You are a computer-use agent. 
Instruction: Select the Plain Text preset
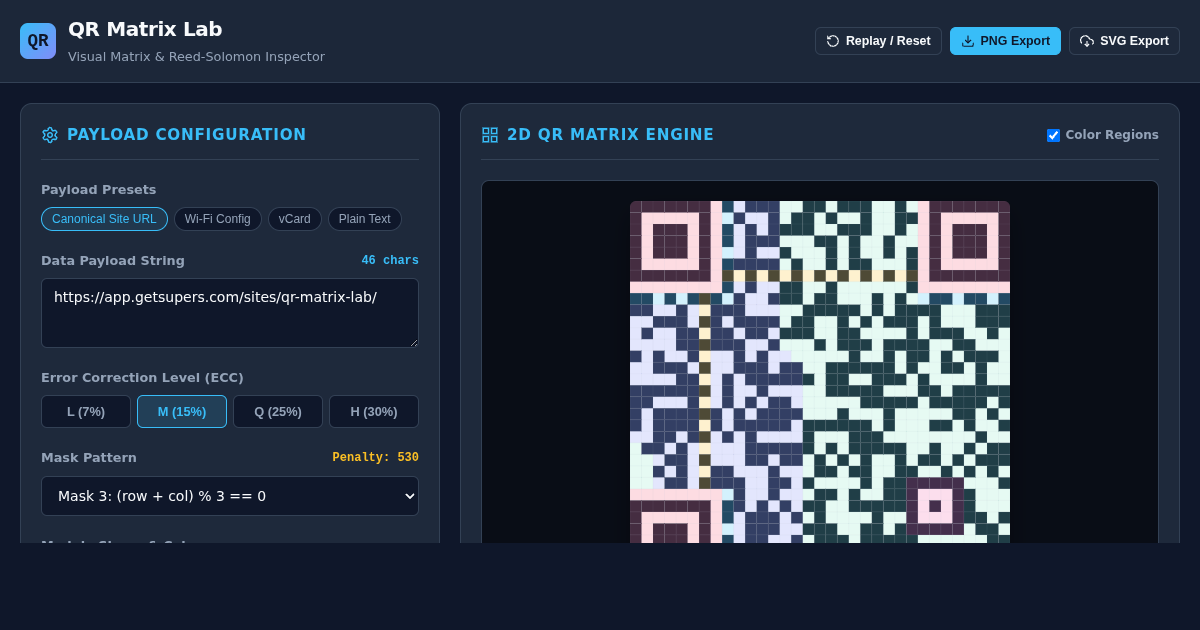click(365, 219)
